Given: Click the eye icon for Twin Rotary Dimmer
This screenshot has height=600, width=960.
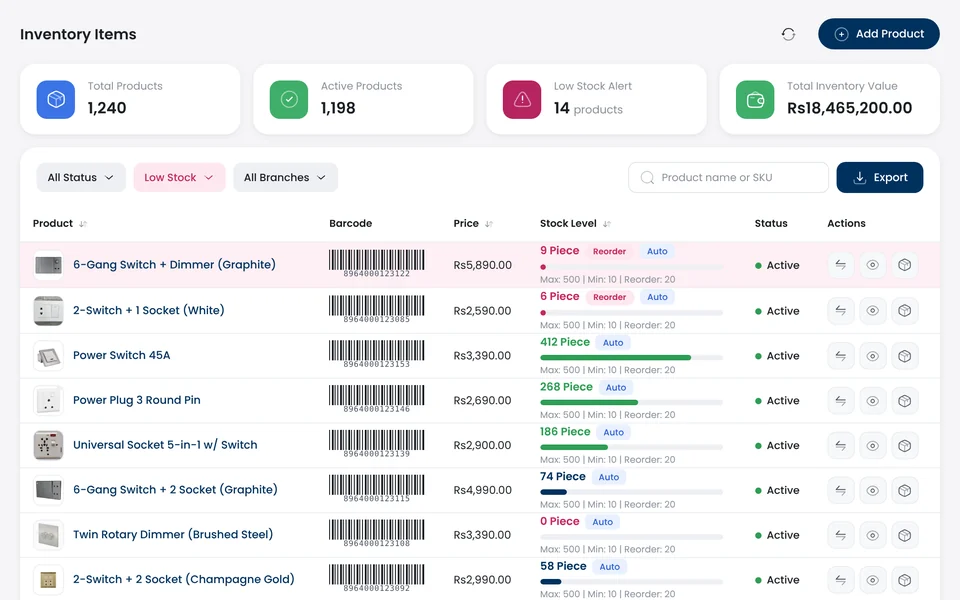Looking at the screenshot, I should click(872, 535).
